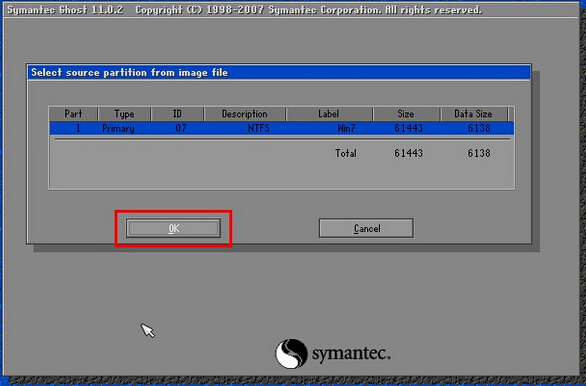Select the Primary partition row cell
Screen dimensions: 586x386
pyautogui.click(x=118, y=128)
